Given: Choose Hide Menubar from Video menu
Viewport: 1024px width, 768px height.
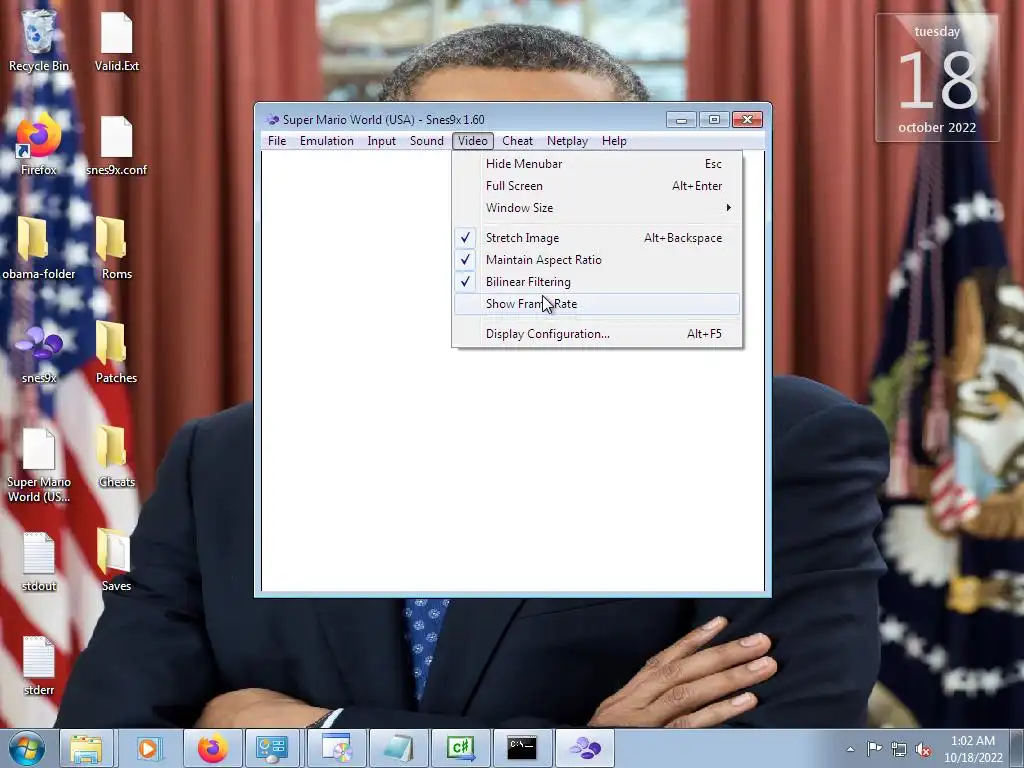Looking at the screenshot, I should [597, 164].
